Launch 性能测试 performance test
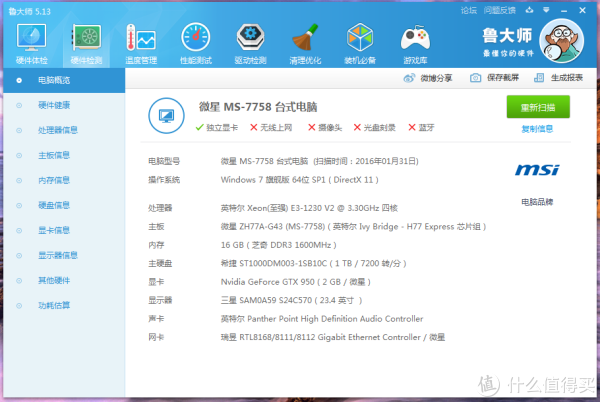This screenshot has height=402, width=600. coord(196,43)
